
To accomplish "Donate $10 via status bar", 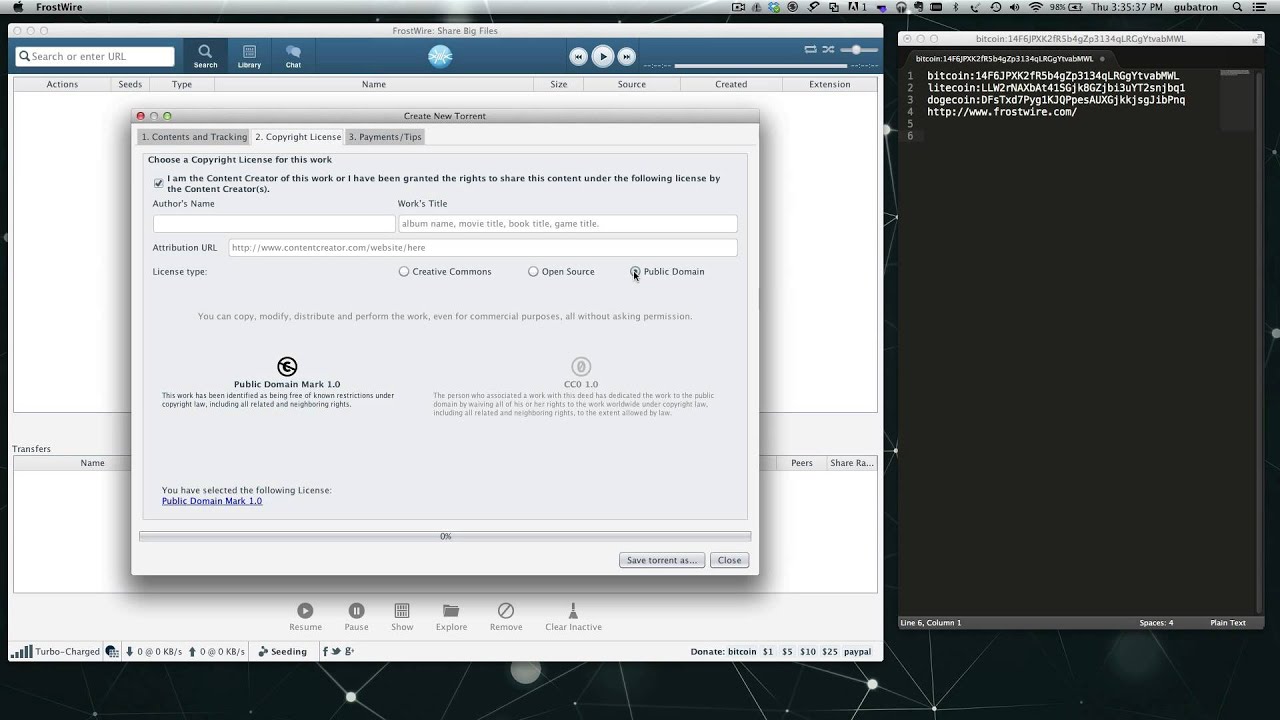I will [808, 652].
